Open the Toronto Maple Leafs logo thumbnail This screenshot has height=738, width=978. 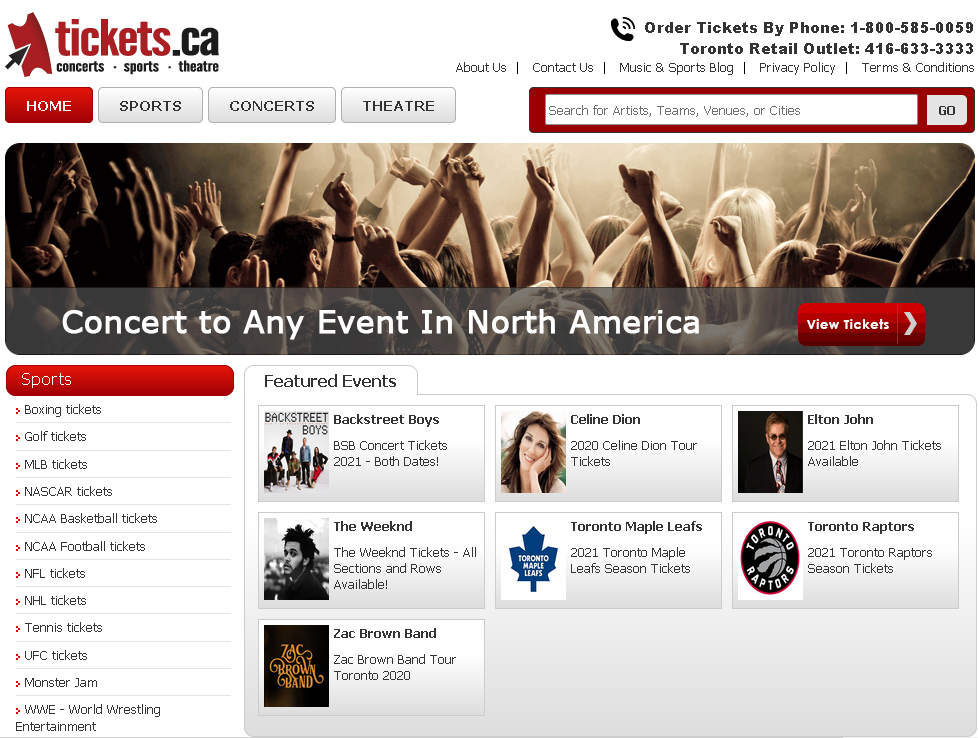coord(533,559)
